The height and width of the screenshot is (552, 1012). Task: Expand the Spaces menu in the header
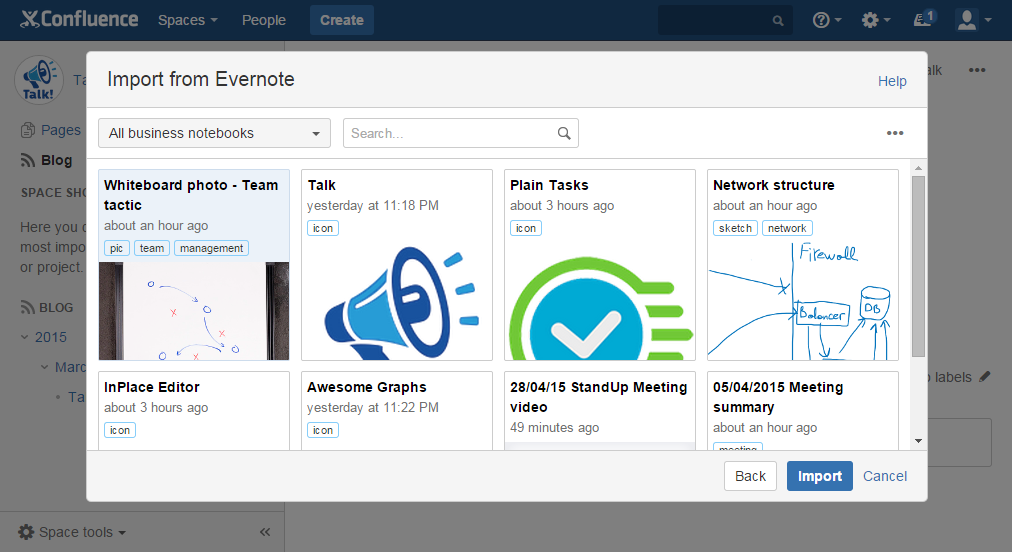coord(187,20)
